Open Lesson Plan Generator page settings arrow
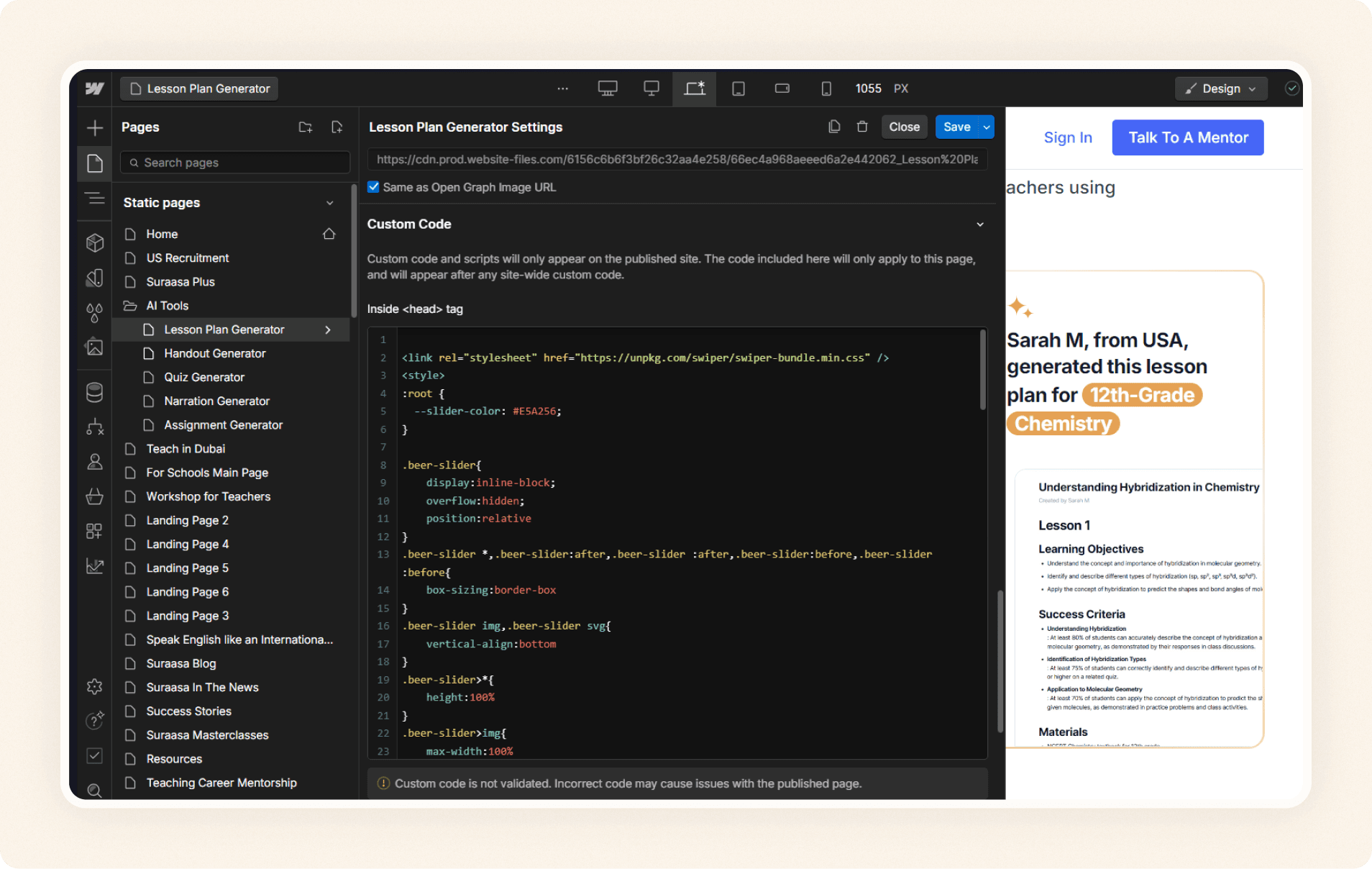 coord(328,329)
